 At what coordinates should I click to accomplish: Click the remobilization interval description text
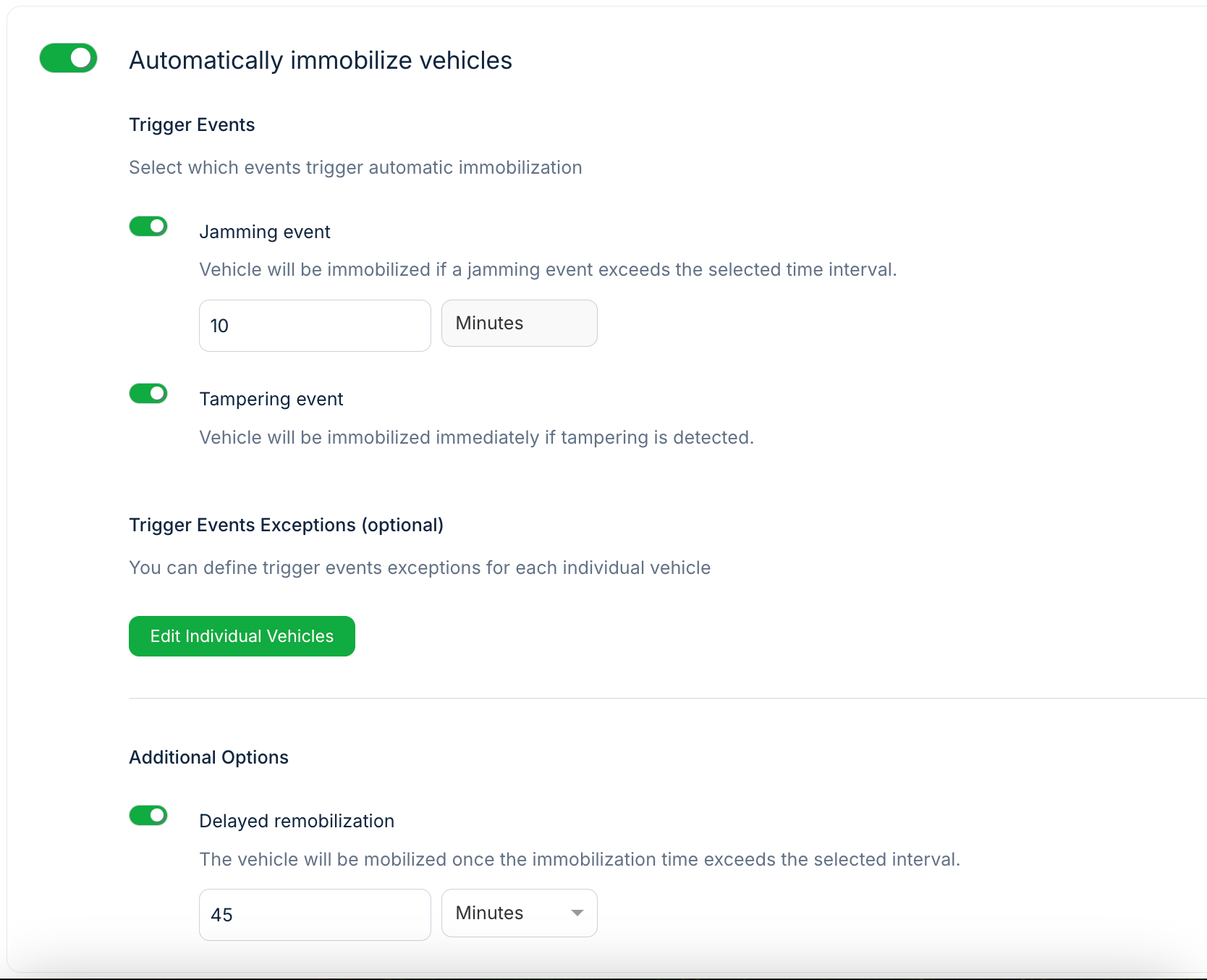click(x=580, y=860)
